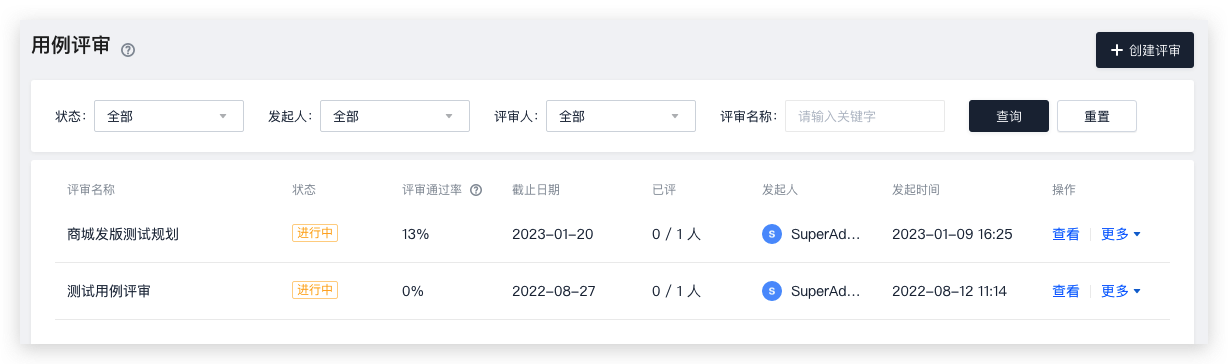Viewport: 1228px width, 364px height.
Task: Open the 状态 filter dropdown
Action: pos(169,116)
